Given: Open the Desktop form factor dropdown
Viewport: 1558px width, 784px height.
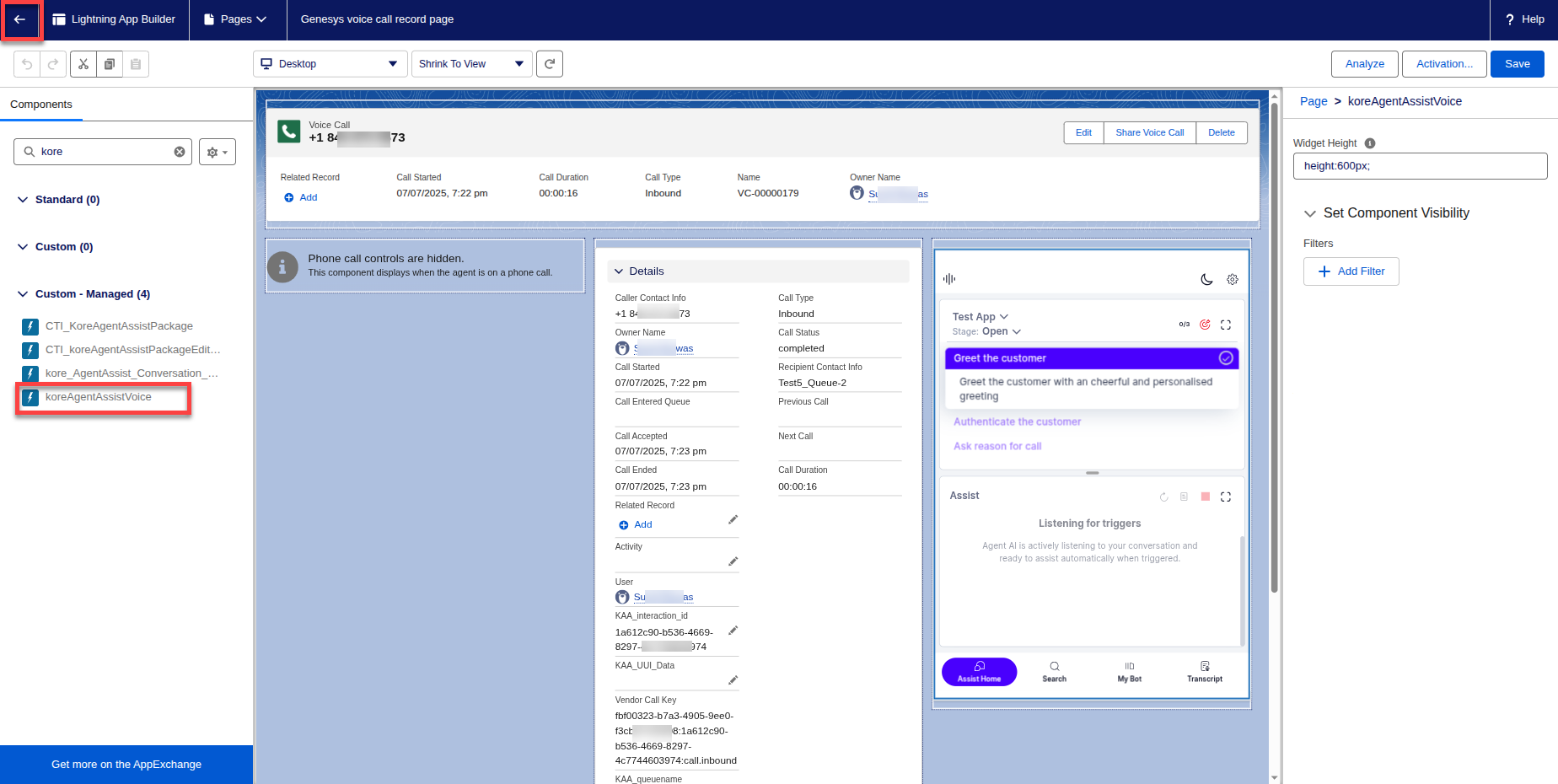Looking at the screenshot, I should tap(329, 64).
